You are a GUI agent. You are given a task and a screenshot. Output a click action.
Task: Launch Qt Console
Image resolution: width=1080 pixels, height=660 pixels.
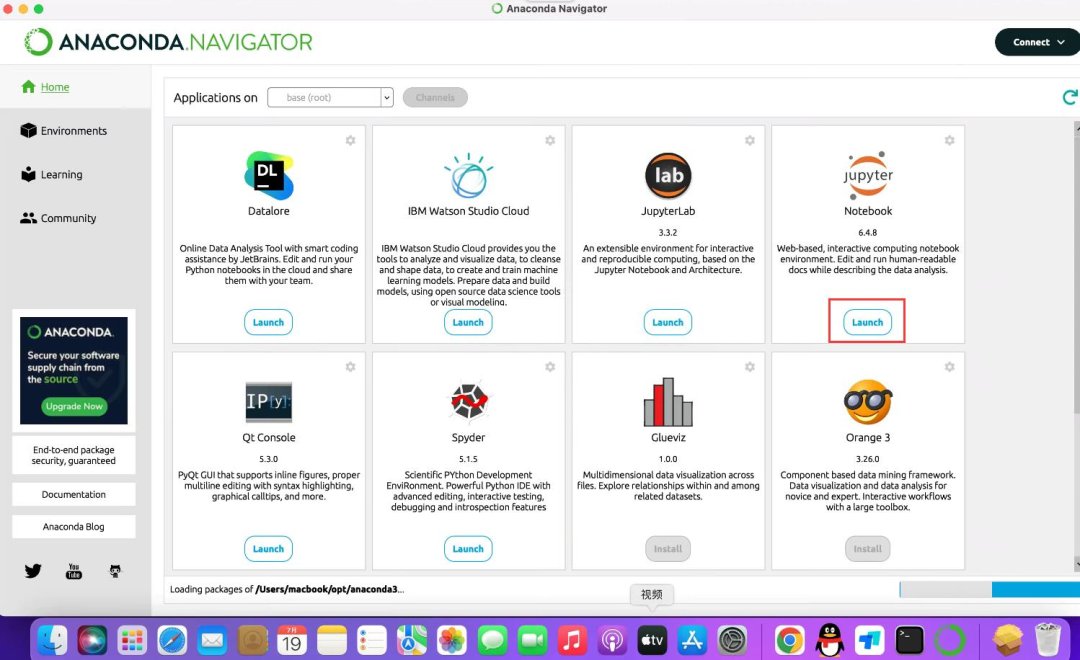(x=269, y=549)
